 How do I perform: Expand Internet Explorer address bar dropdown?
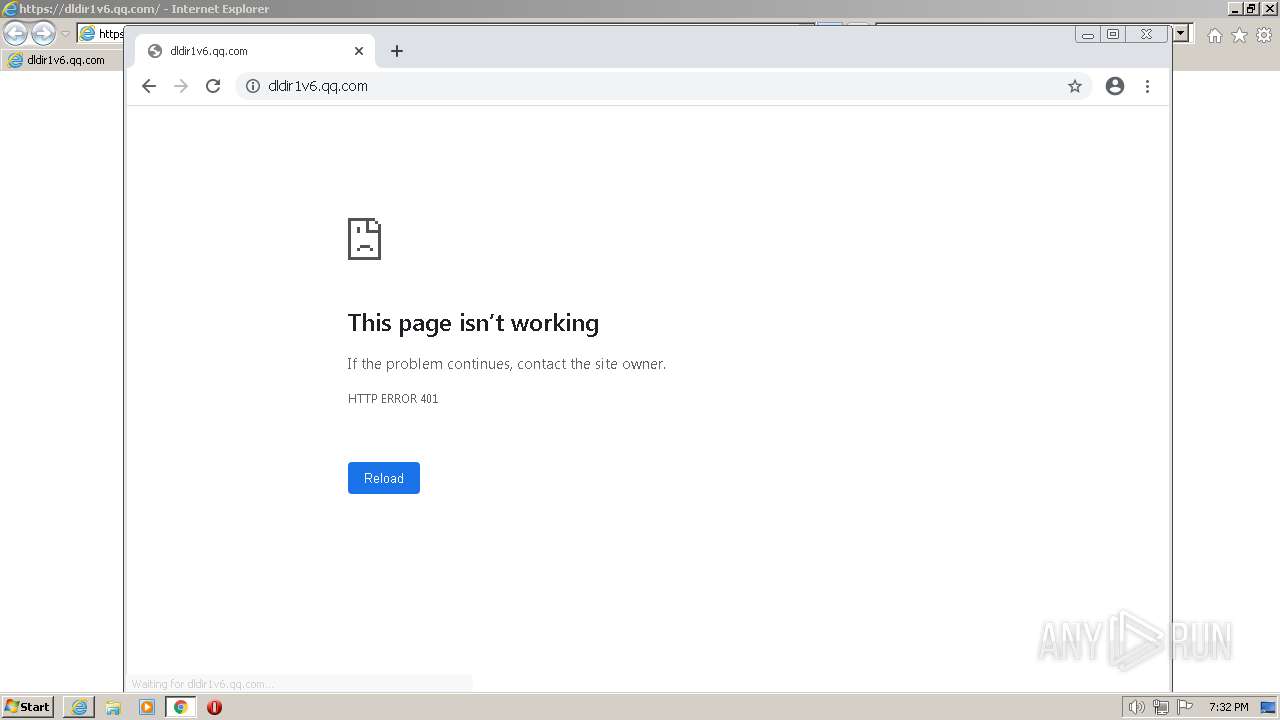pos(1181,33)
